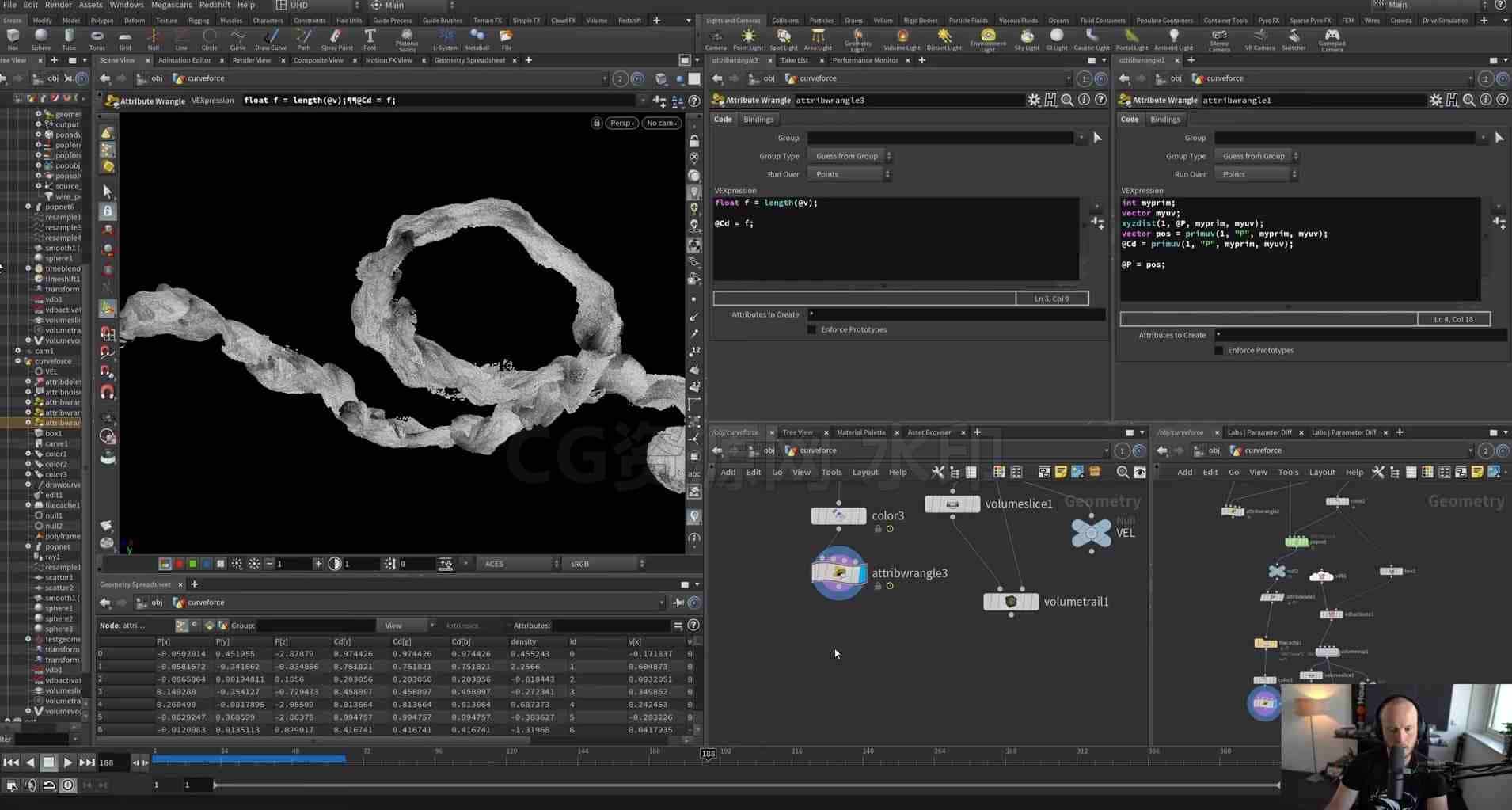
Task: Open Group Type dropdown in attribwrangle3
Action: pyautogui.click(x=849, y=156)
